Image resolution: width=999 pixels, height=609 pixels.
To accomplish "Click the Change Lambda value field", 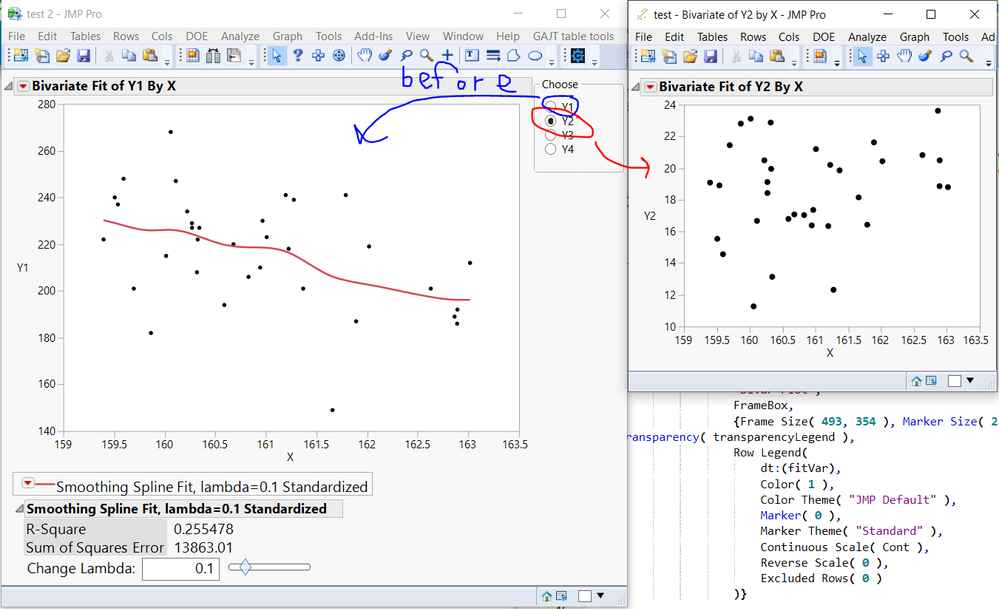I will coord(181,569).
